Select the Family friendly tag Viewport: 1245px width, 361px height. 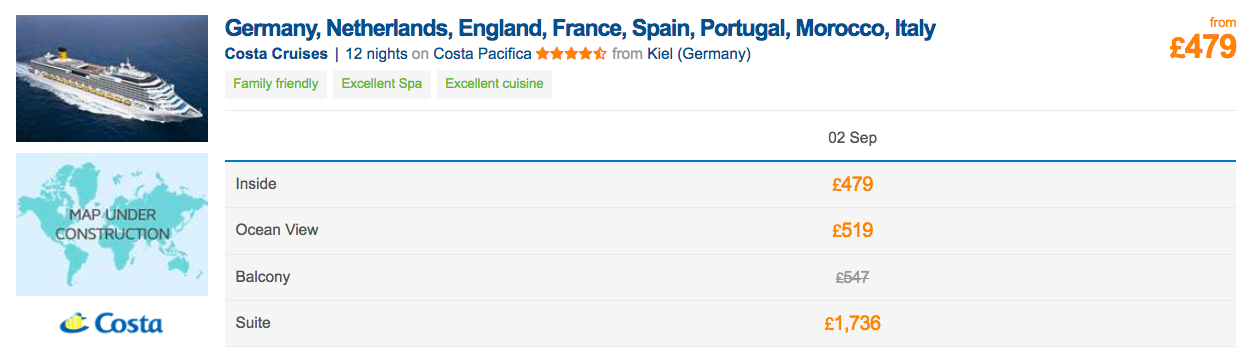pyautogui.click(x=276, y=84)
